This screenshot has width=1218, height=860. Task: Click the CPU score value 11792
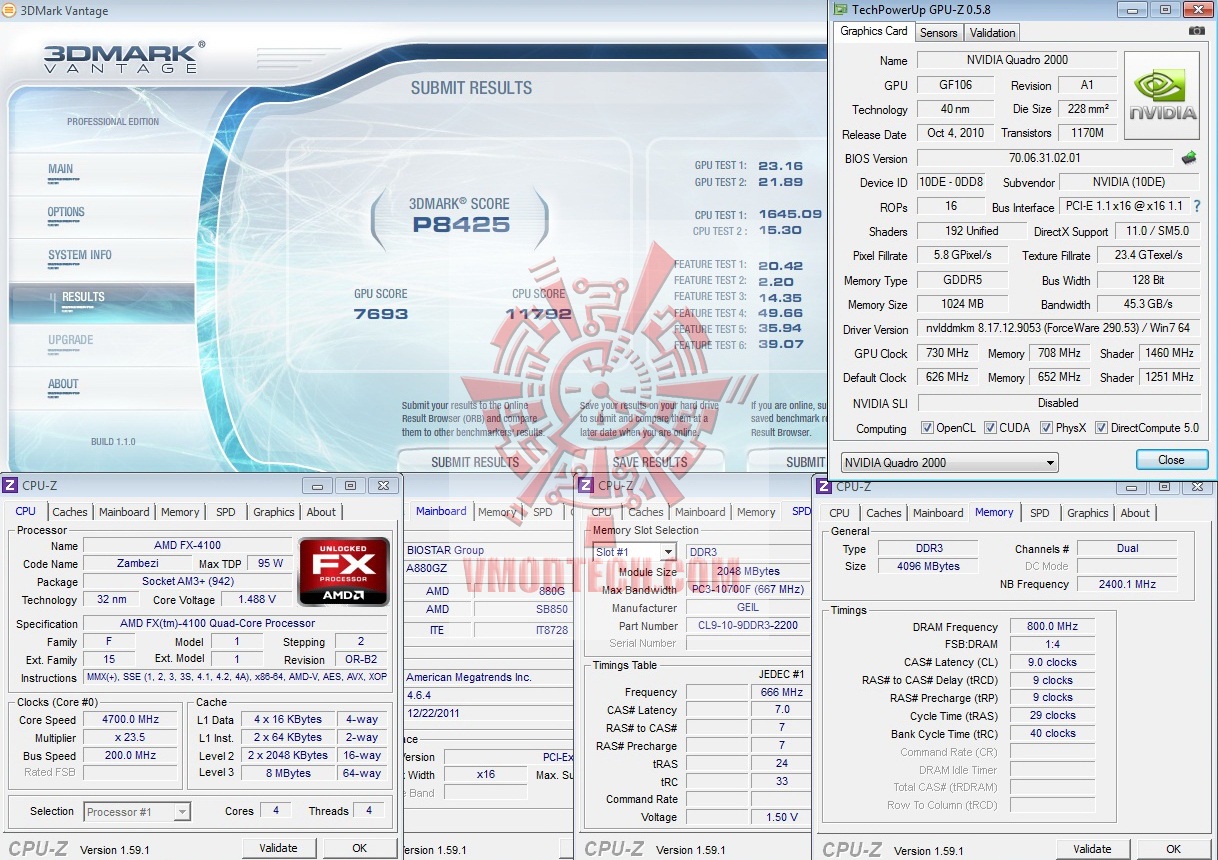point(538,313)
